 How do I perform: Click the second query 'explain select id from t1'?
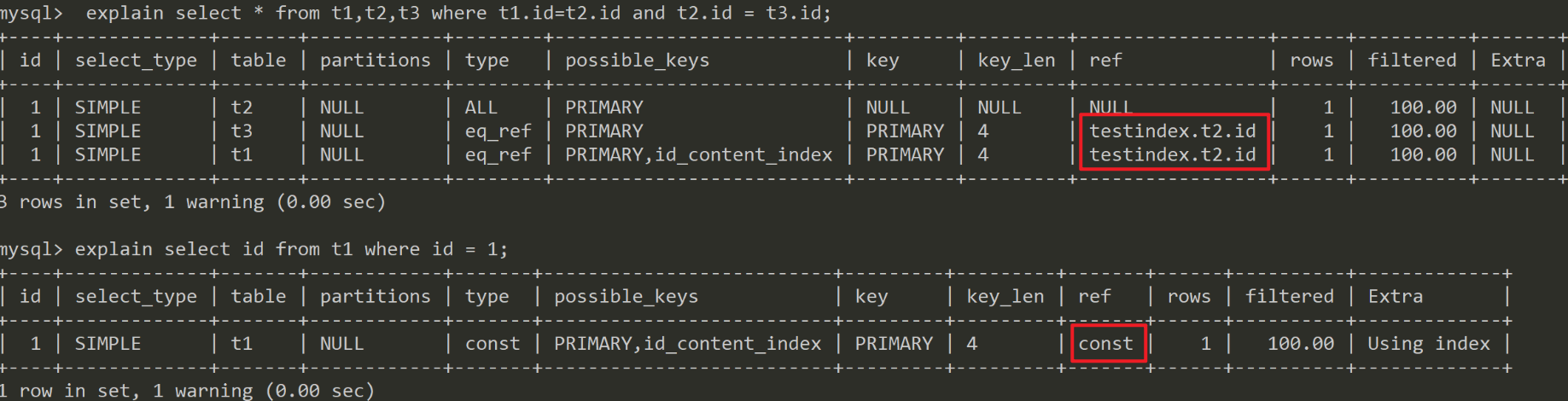point(290,249)
